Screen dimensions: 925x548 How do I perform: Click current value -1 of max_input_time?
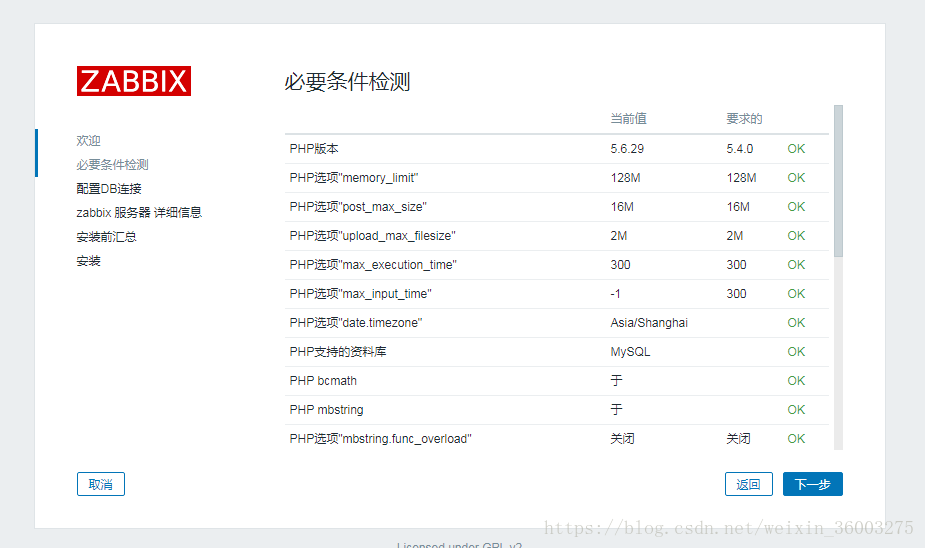pos(615,293)
